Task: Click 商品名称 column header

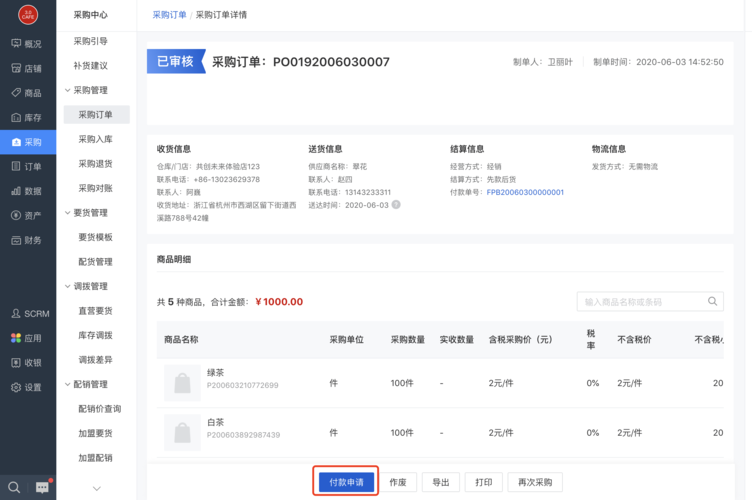Action: [181, 339]
